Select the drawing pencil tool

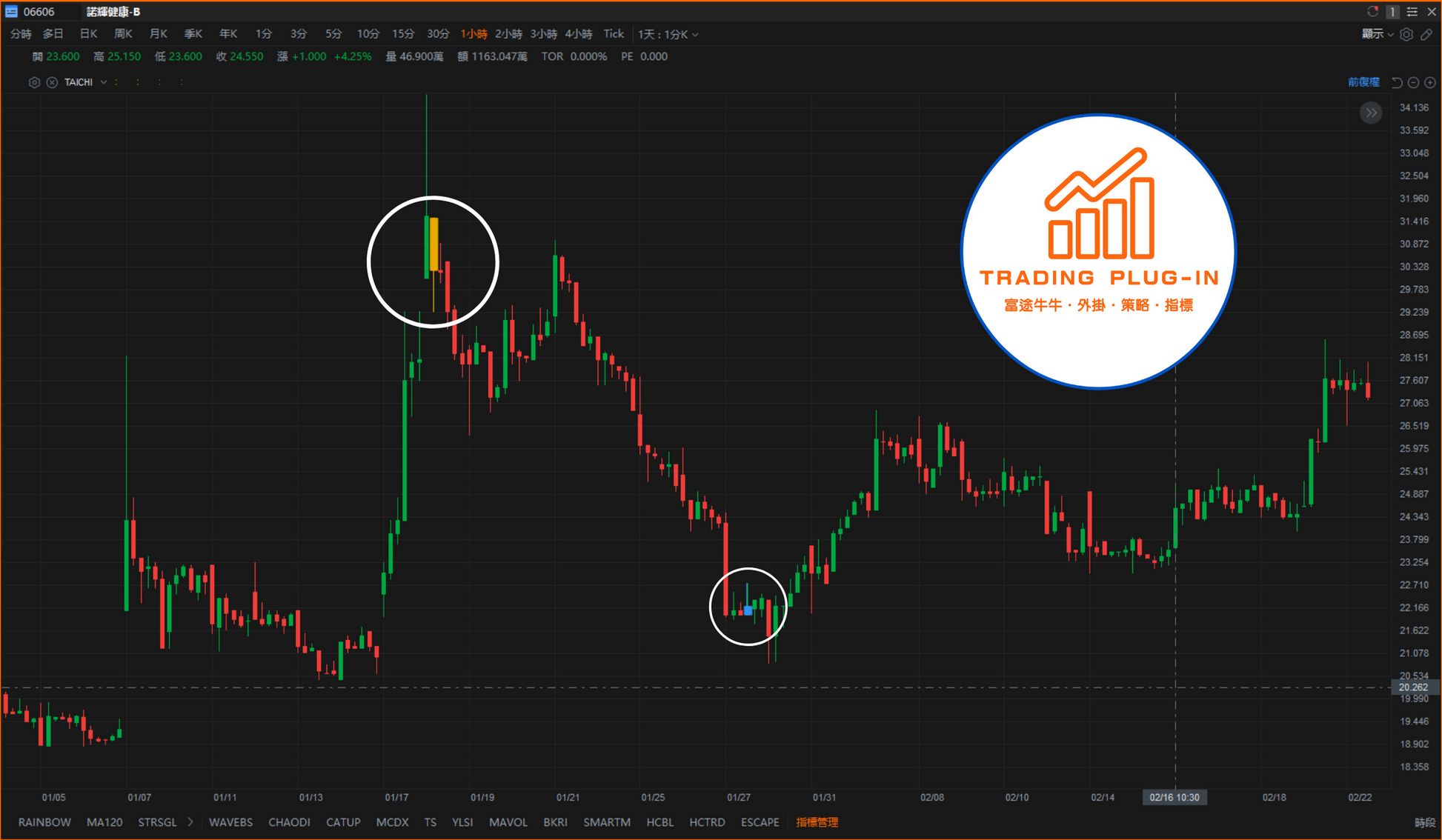(x=1426, y=34)
